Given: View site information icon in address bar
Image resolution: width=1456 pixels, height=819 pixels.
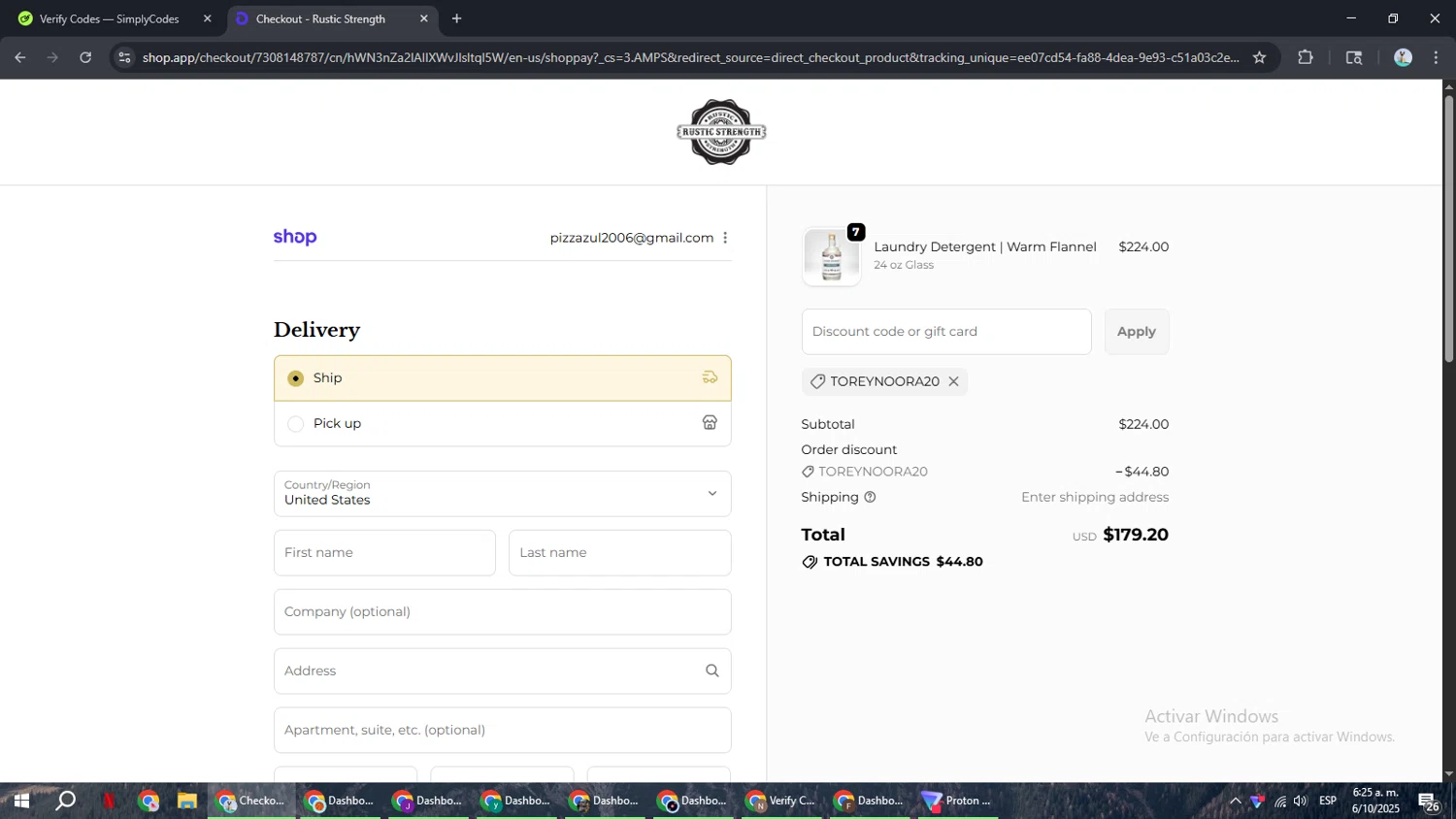Looking at the screenshot, I should (124, 57).
